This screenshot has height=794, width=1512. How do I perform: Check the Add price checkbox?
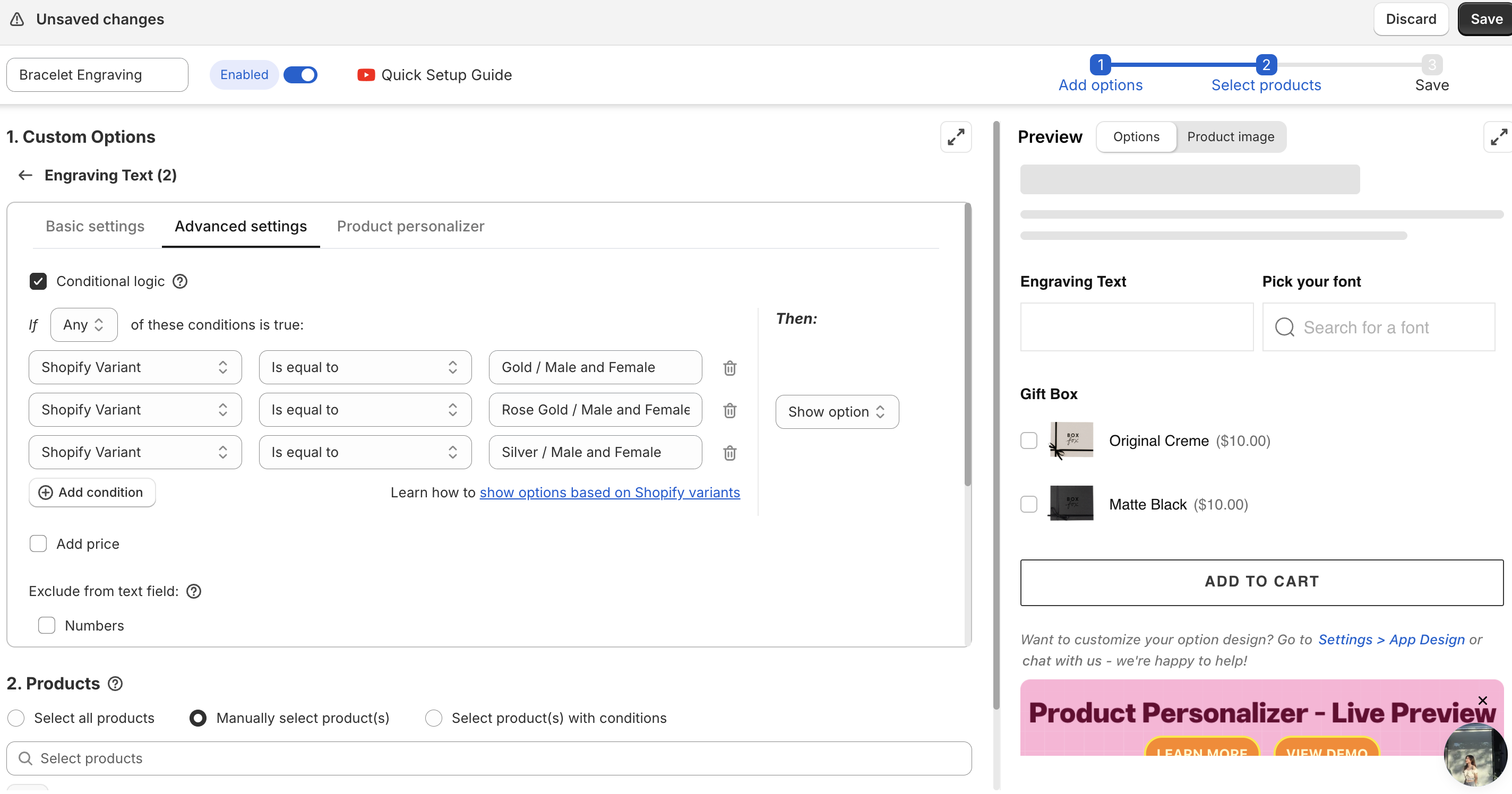tap(38, 543)
